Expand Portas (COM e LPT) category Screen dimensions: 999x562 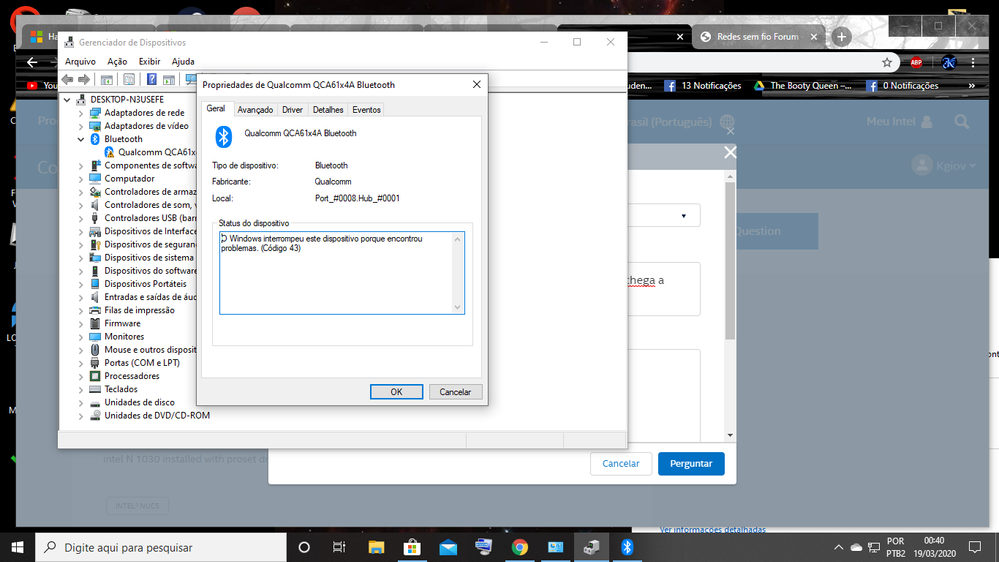tap(81, 363)
